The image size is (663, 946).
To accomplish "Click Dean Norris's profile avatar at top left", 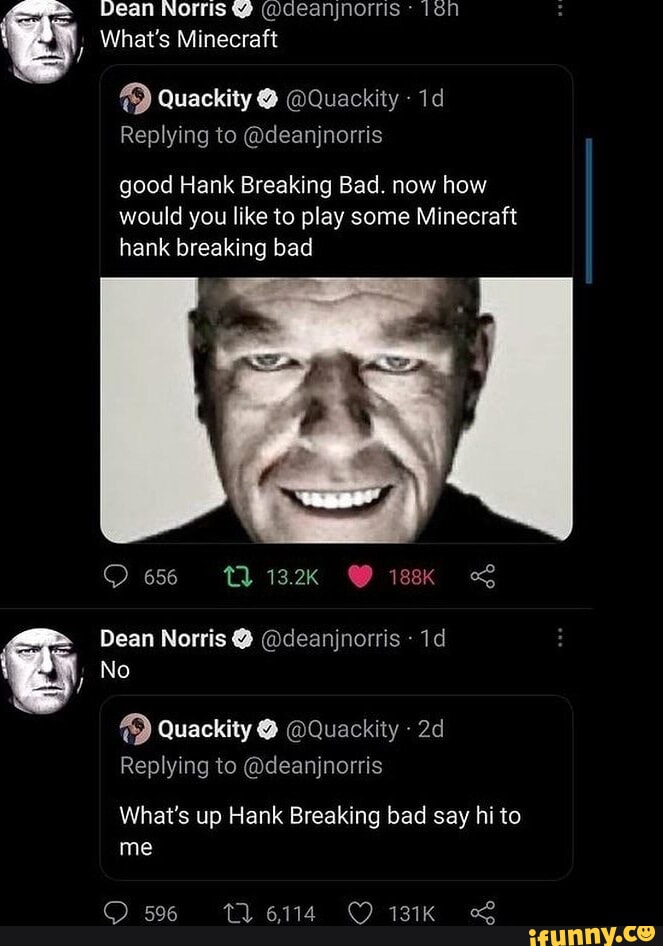I will click(x=38, y=28).
